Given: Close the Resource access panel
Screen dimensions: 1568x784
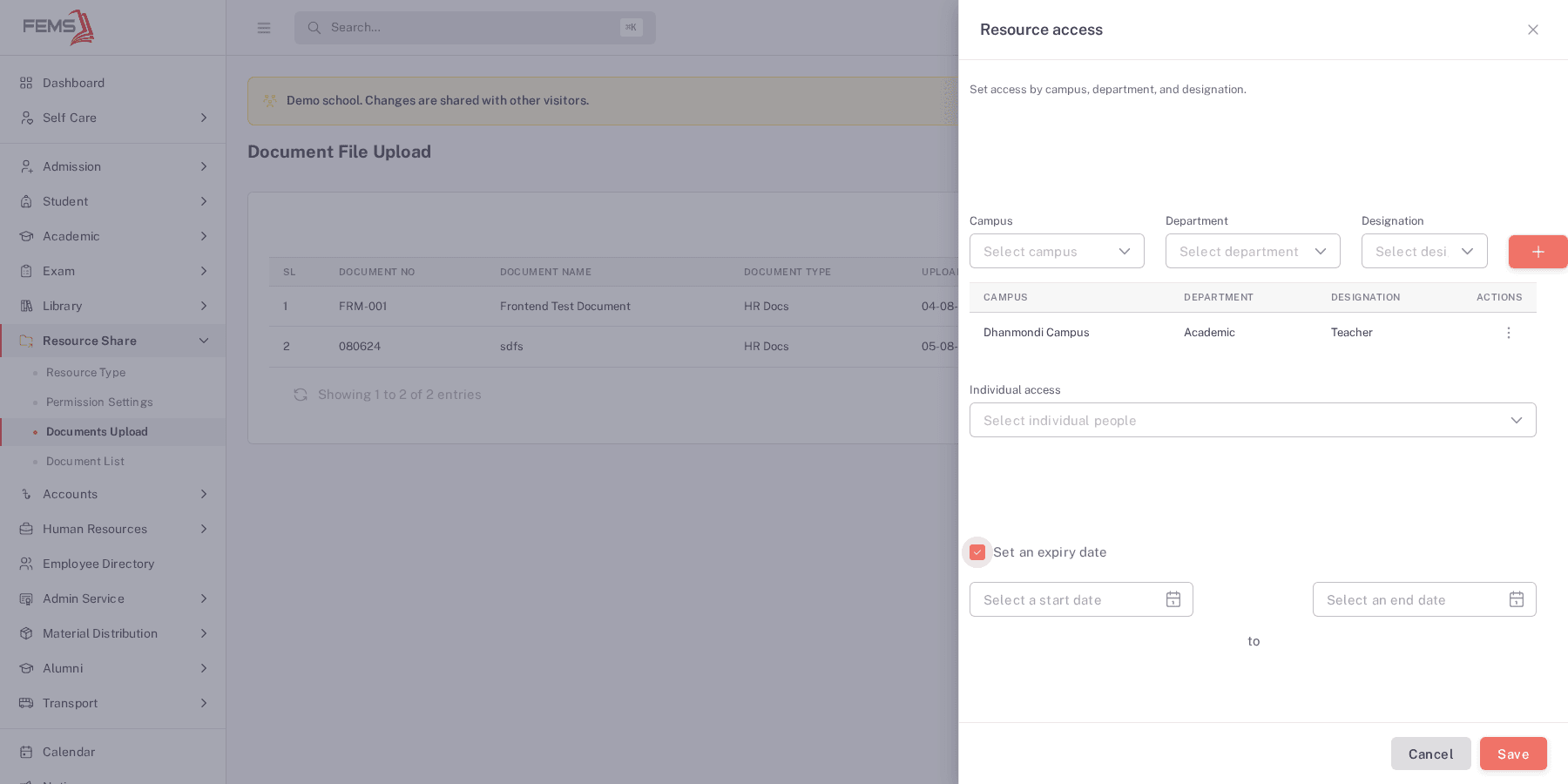Looking at the screenshot, I should coord(1533,30).
